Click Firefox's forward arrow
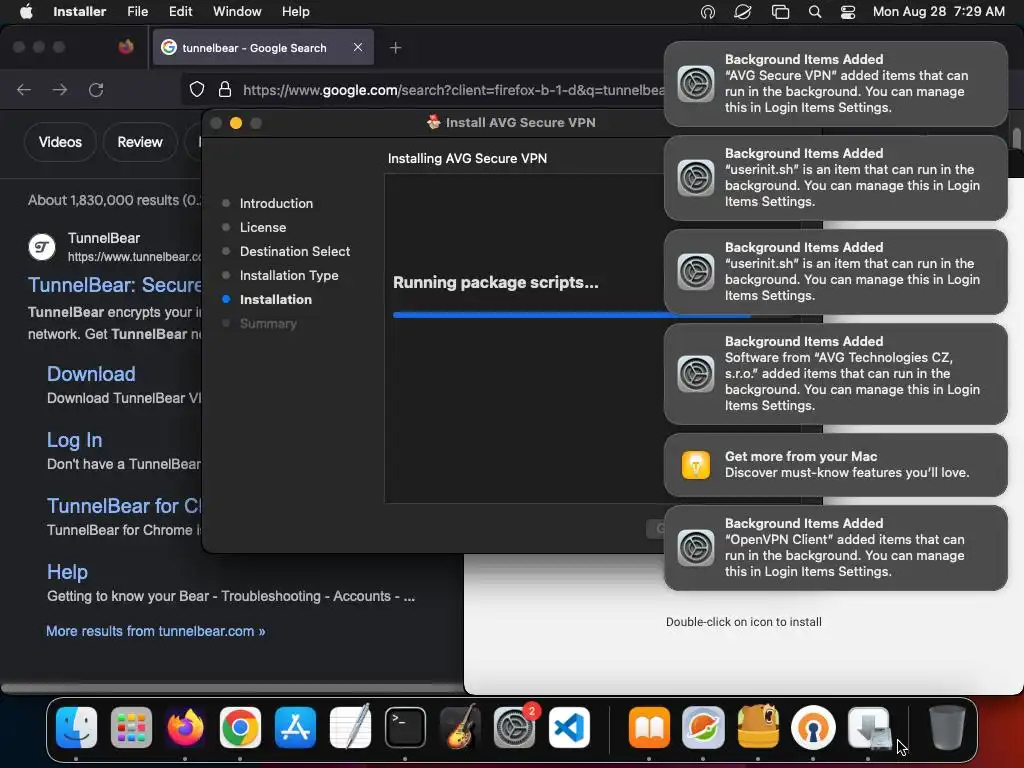Screen dimensions: 1024x768 pos(60,89)
